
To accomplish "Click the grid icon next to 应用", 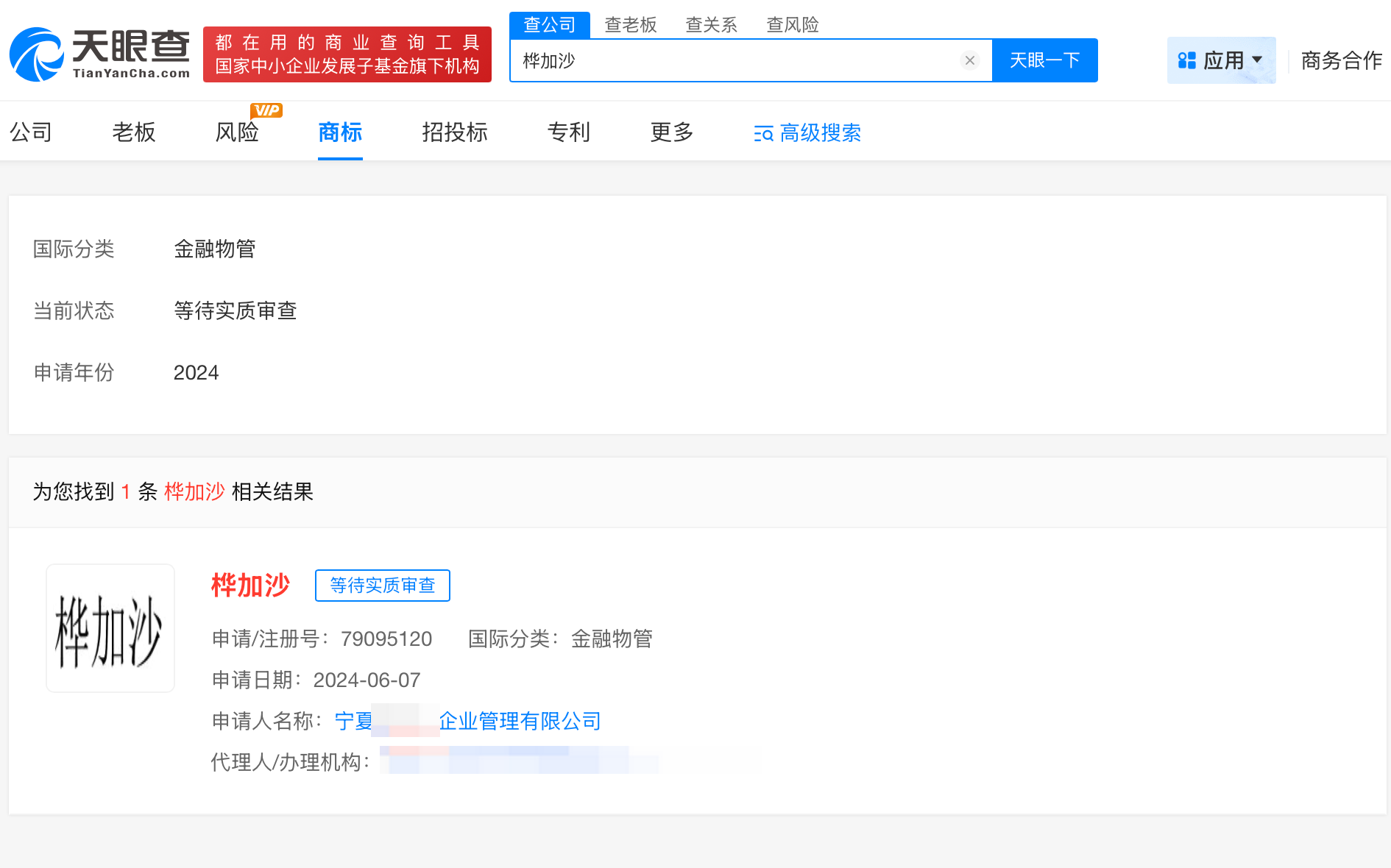I will (x=1186, y=60).
